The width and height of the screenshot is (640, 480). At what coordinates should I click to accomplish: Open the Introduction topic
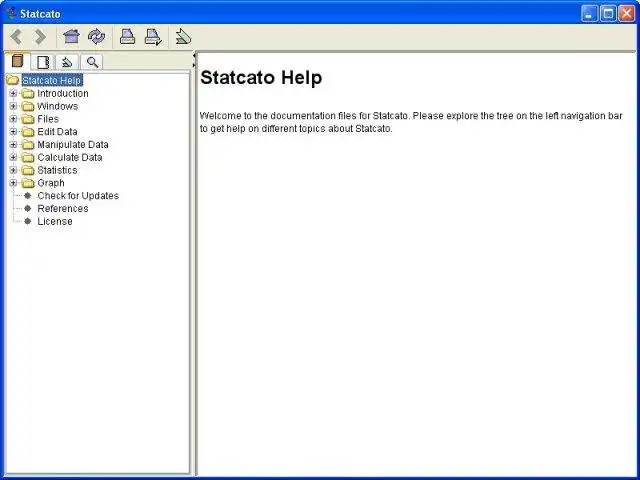pyautogui.click(x=63, y=93)
